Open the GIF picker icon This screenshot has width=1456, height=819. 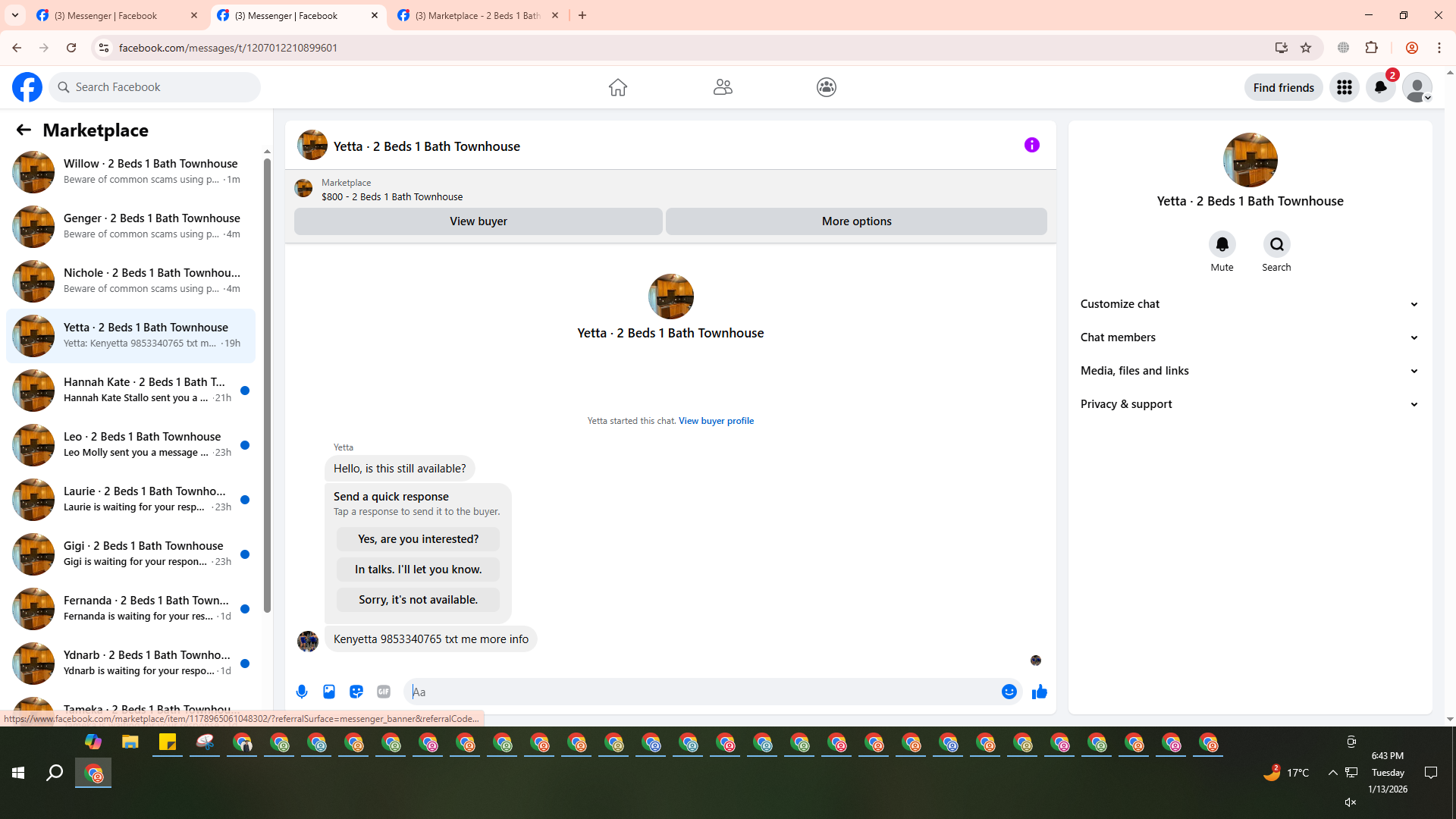click(x=384, y=692)
